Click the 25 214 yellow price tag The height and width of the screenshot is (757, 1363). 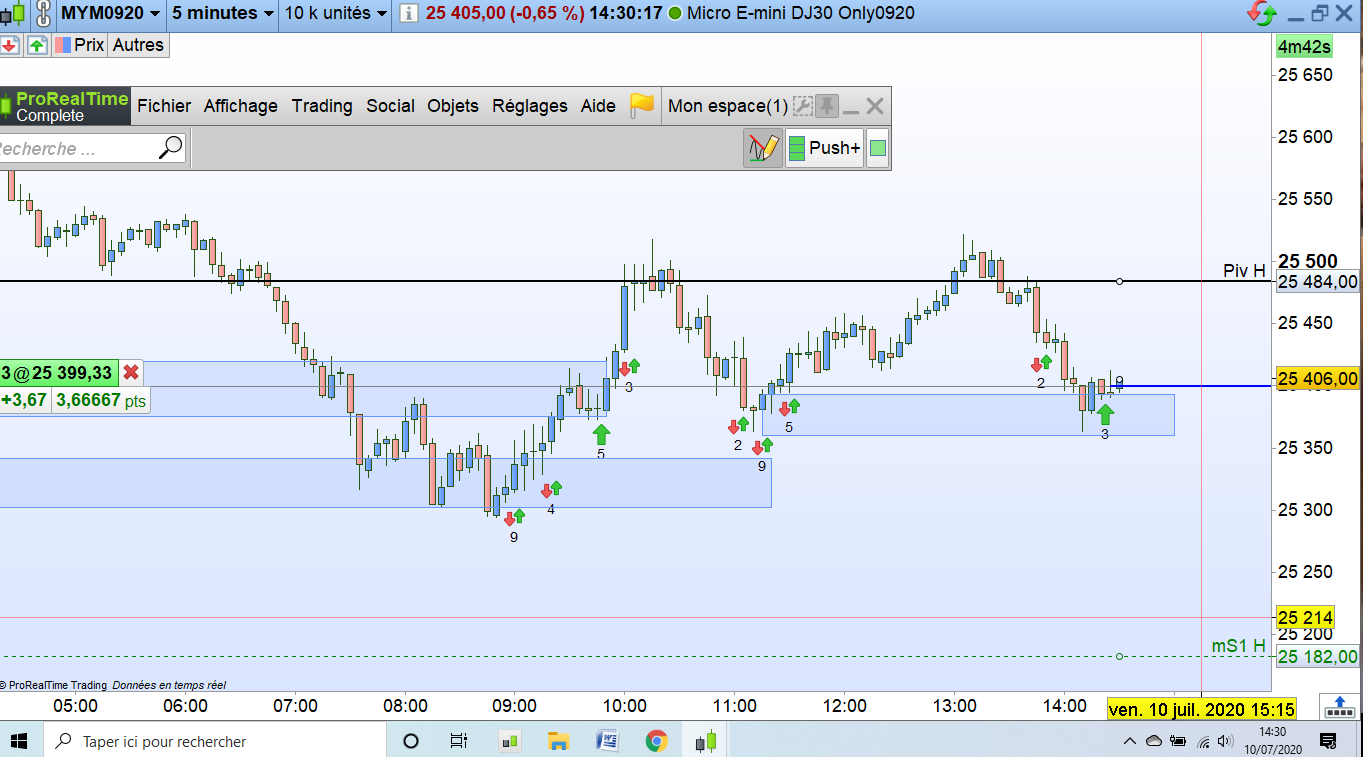click(1305, 618)
